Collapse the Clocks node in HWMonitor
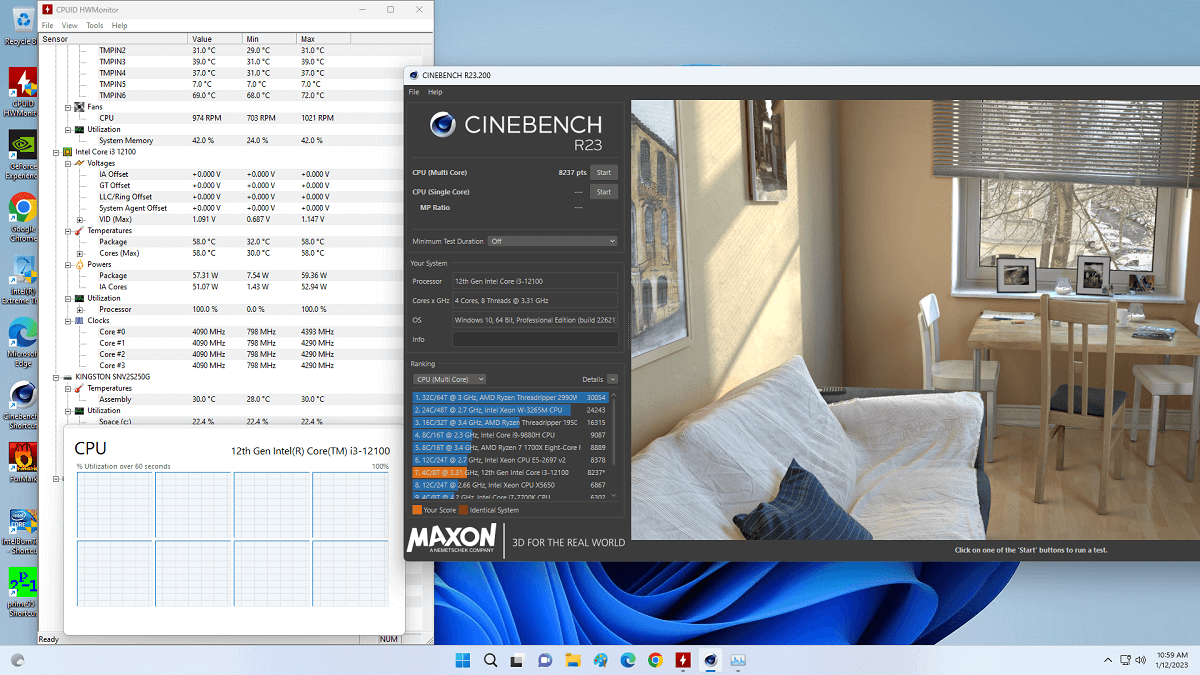1200x675 pixels. [x=68, y=321]
